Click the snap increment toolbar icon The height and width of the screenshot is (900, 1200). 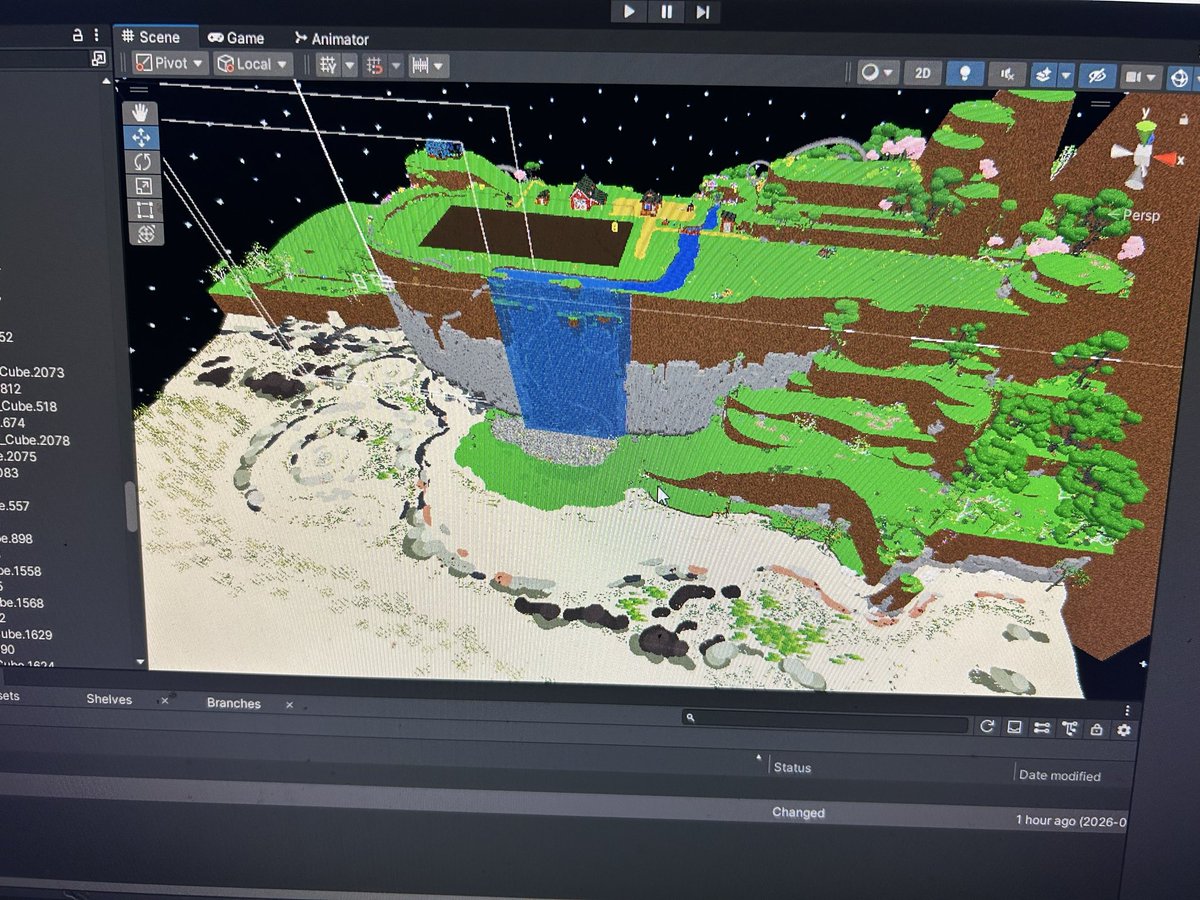pyautogui.click(x=420, y=65)
